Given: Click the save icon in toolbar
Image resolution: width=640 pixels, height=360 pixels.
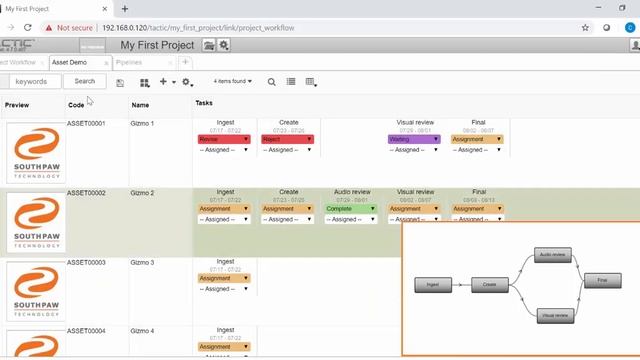Looking at the screenshot, I should [x=120, y=83].
